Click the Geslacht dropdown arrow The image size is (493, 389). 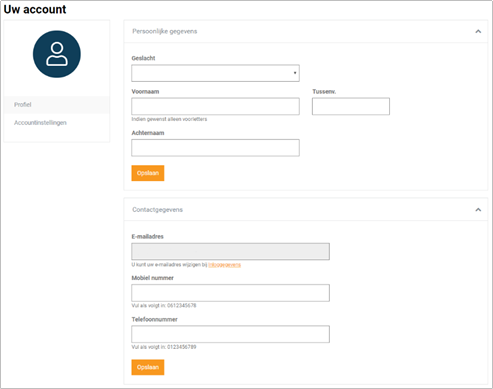coord(295,73)
